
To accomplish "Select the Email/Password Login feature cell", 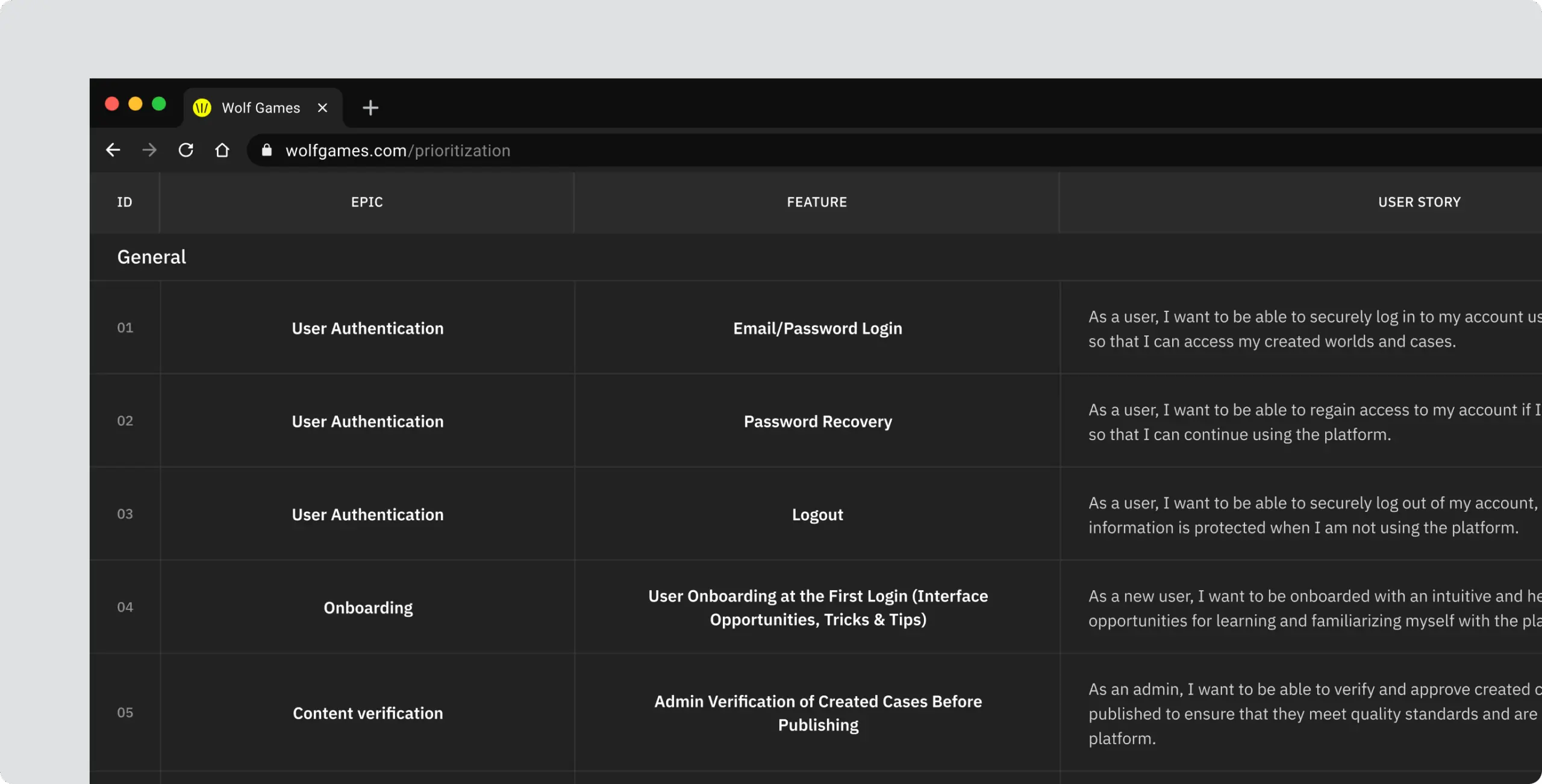I will [x=817, y=329].
